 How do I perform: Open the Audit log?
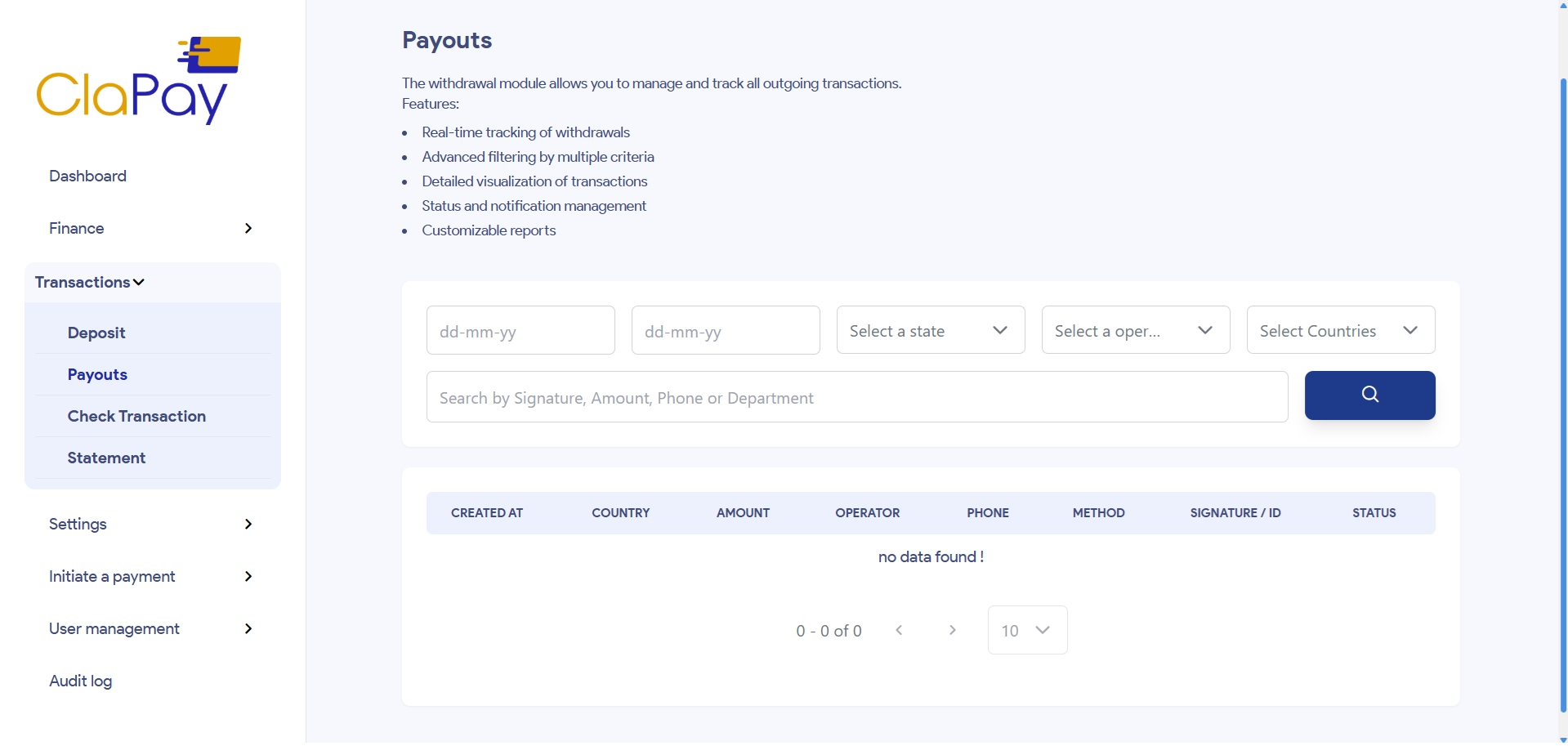pos(80,681)
